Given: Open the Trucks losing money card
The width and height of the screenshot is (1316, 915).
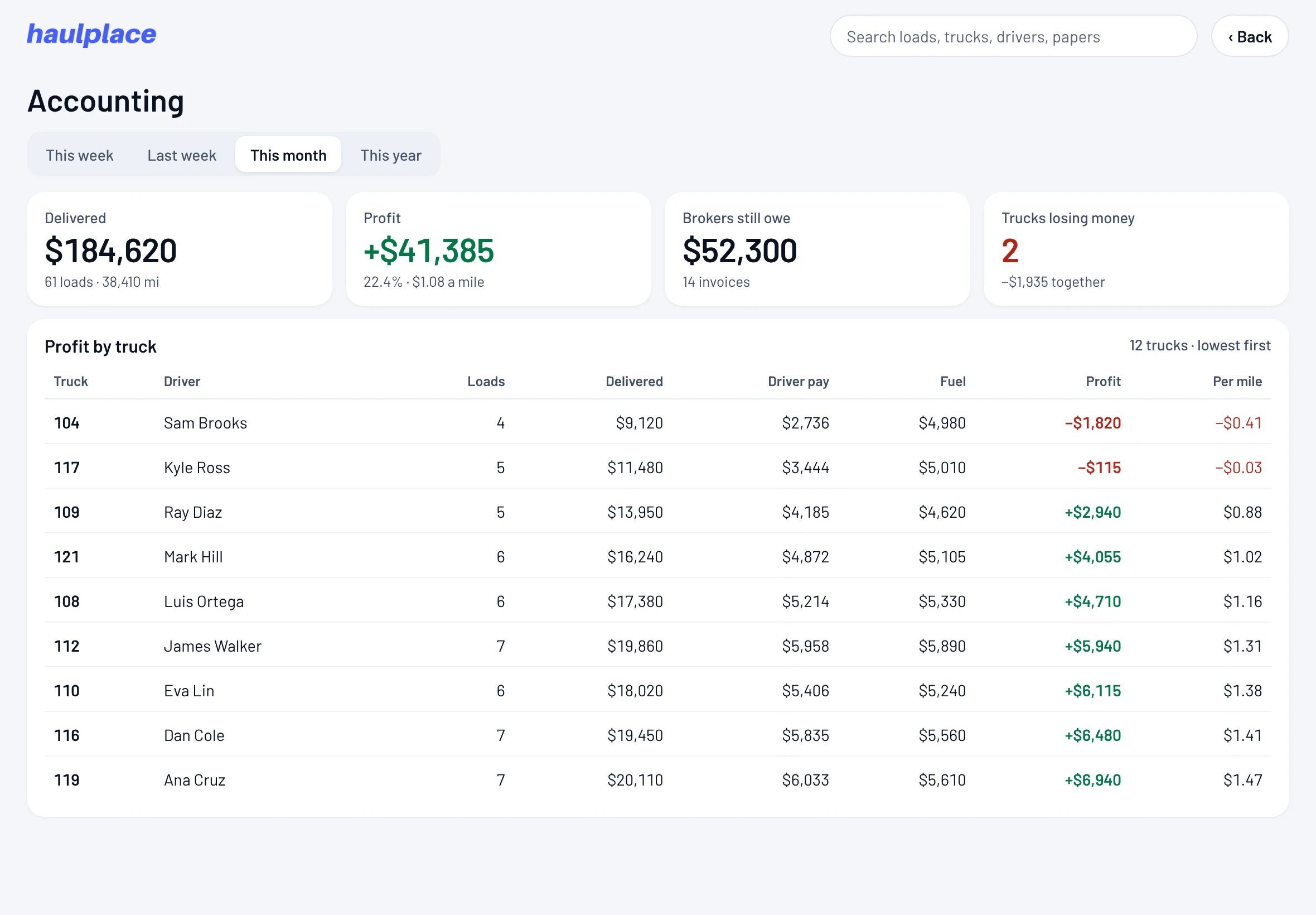Looking at the screenshot, I should (x=1136, y=249).
